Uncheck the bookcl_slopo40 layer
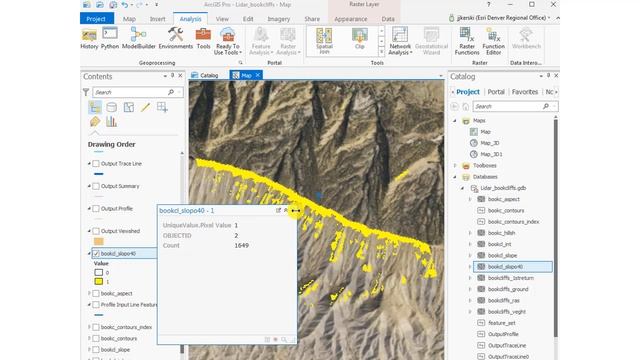 tap(96, 253)
